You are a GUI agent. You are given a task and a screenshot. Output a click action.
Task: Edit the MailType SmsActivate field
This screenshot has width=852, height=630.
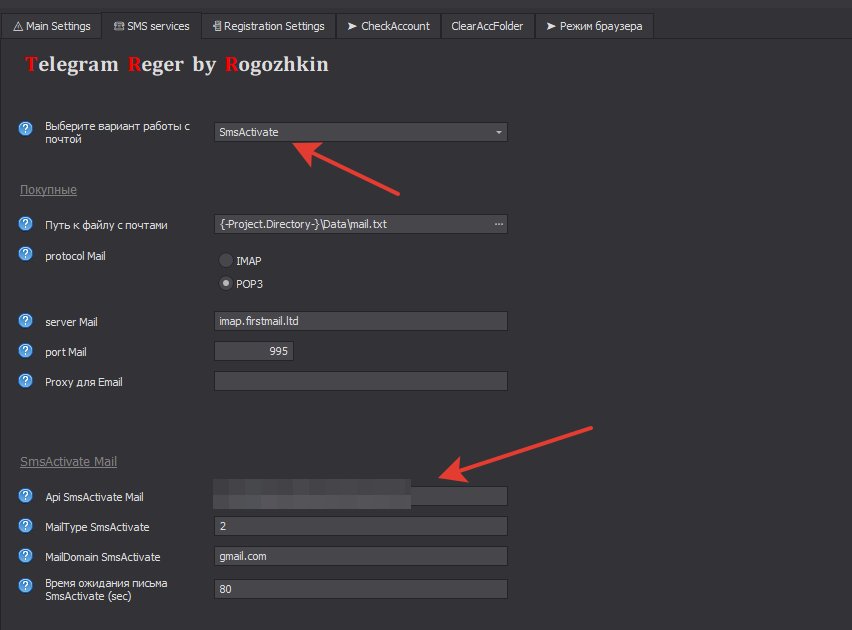click(361, 526)
